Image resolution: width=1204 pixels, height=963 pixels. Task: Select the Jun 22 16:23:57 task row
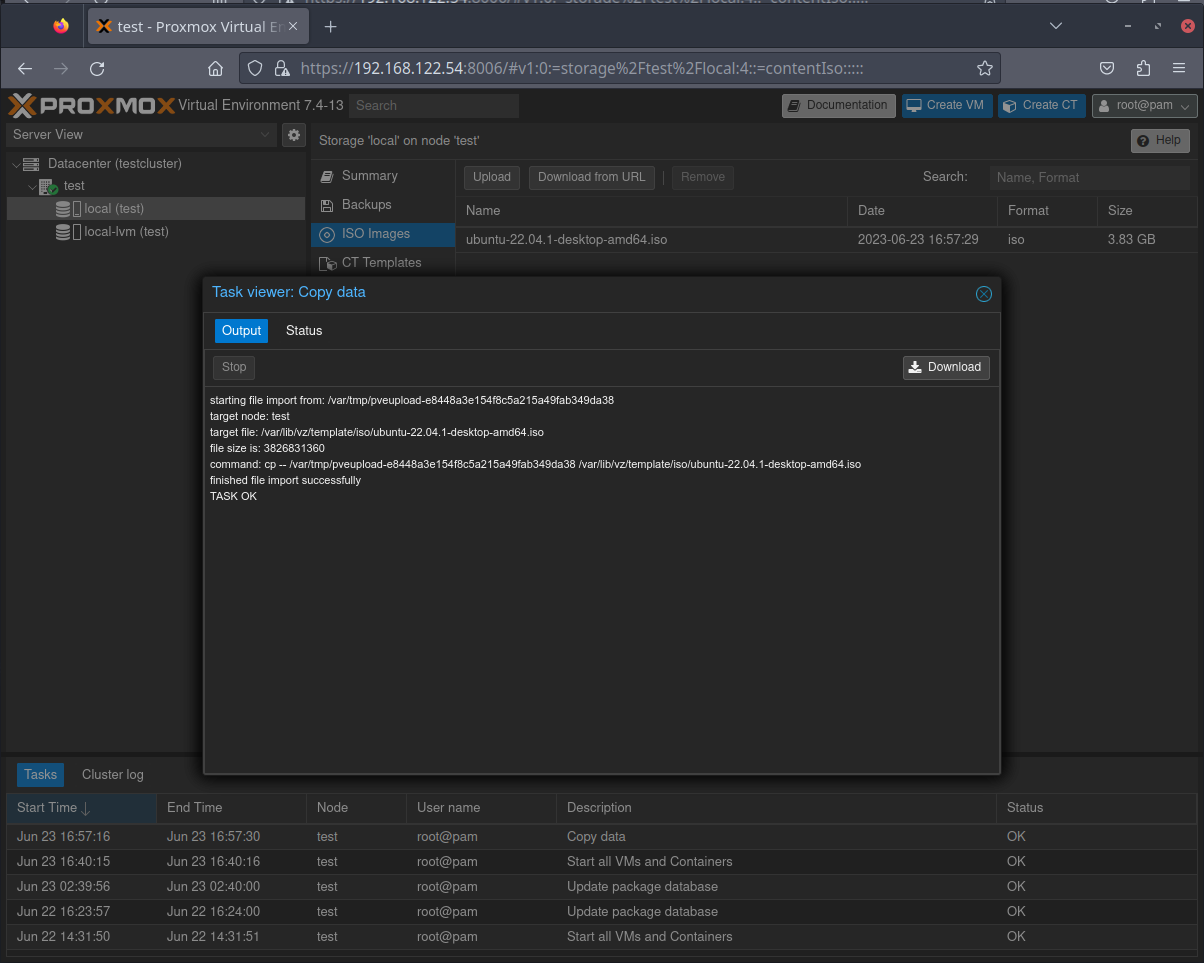[601, 911]
